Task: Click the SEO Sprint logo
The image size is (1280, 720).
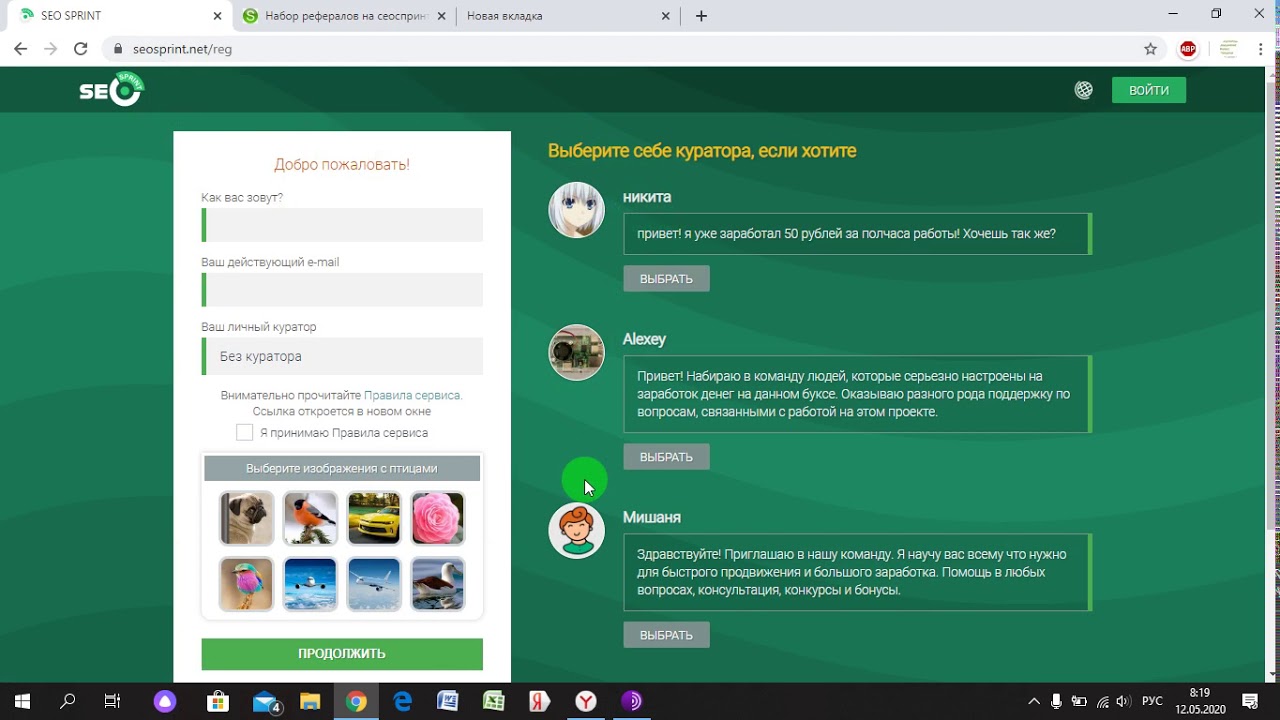Action: pyautogui.click(x=112, y=89)
